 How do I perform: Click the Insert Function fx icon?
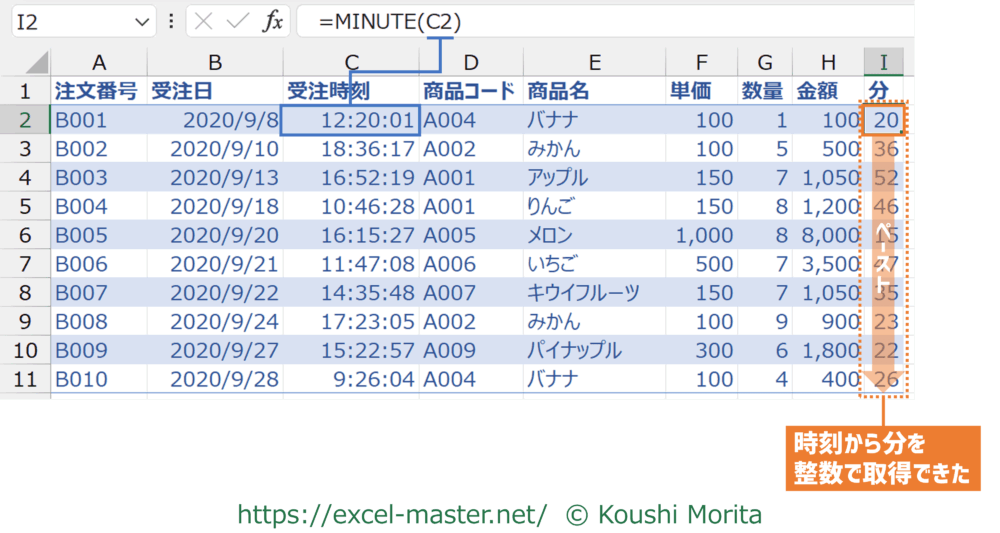(x=272, y=22)
